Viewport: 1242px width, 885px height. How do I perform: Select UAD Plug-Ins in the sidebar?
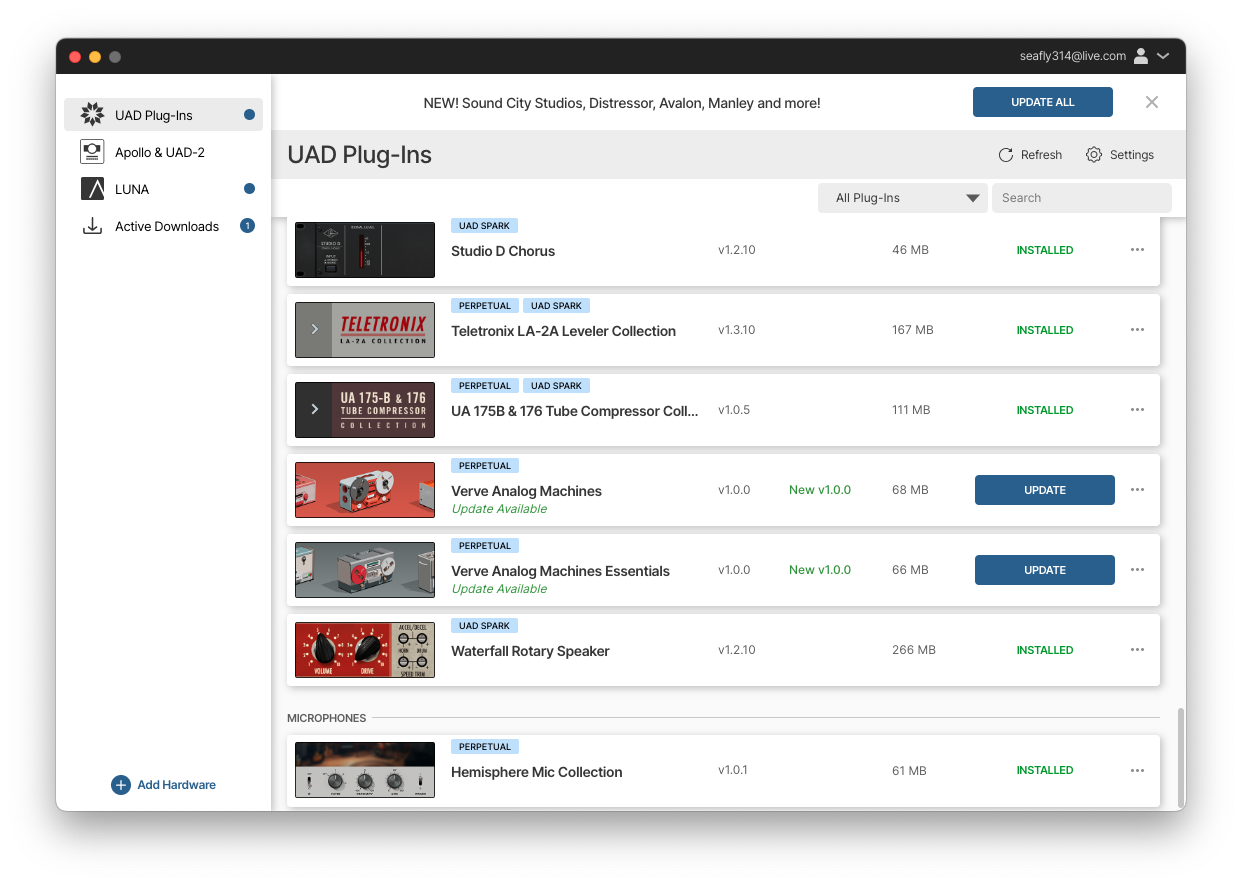tap(163, 114)
